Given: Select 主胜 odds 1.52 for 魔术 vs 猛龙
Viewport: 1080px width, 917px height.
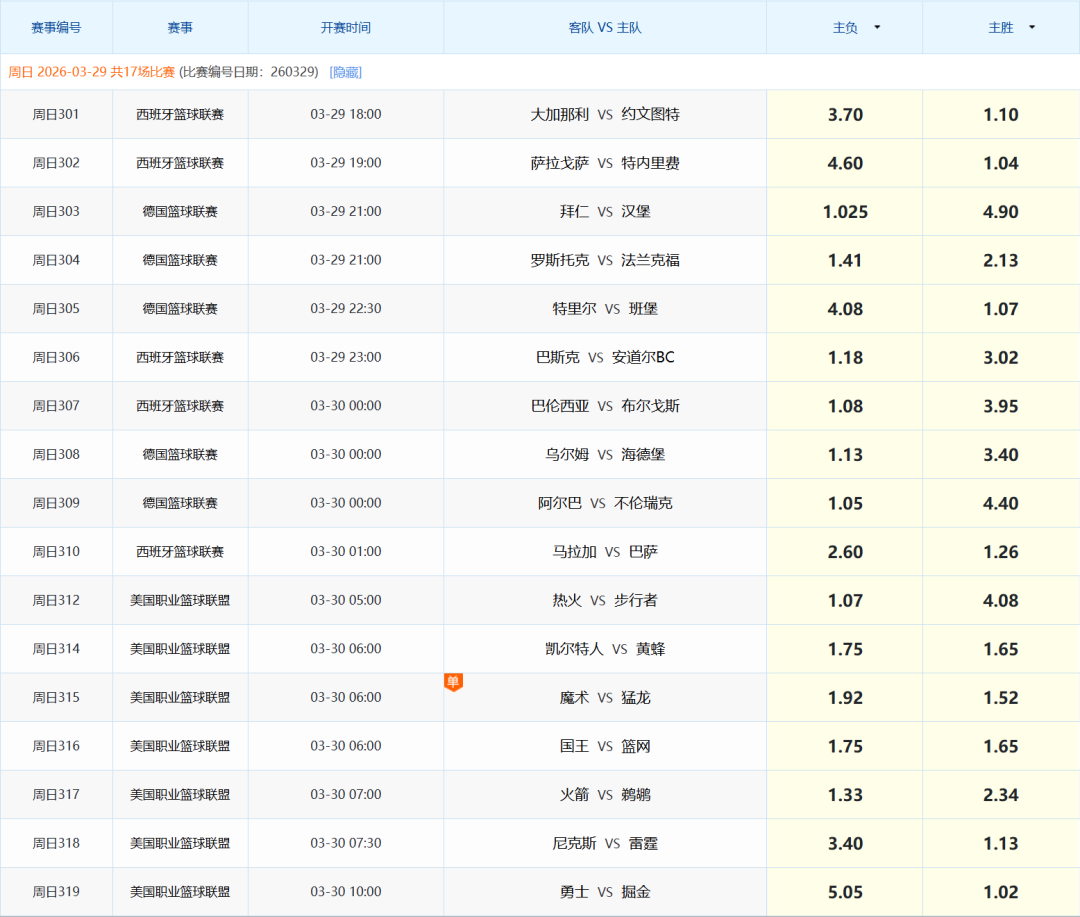Looking at the screenshot, I should (x=1001, y=697).
